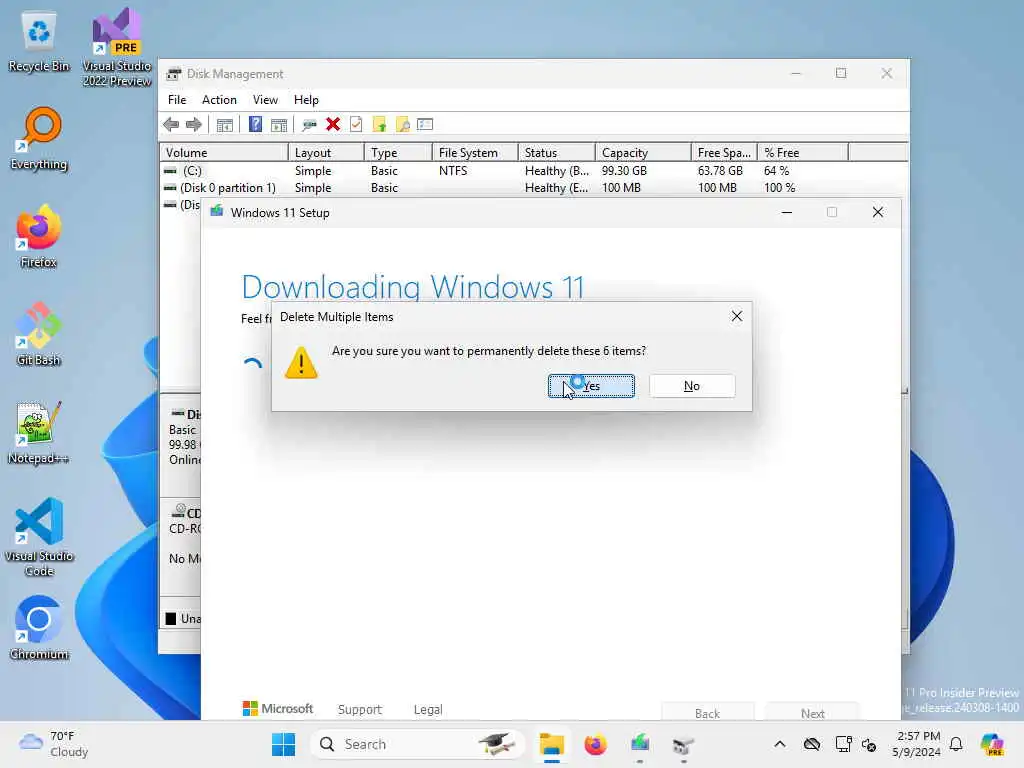
Task: Click the yellow sheet with magnifier icon
Action: (403, 125)
